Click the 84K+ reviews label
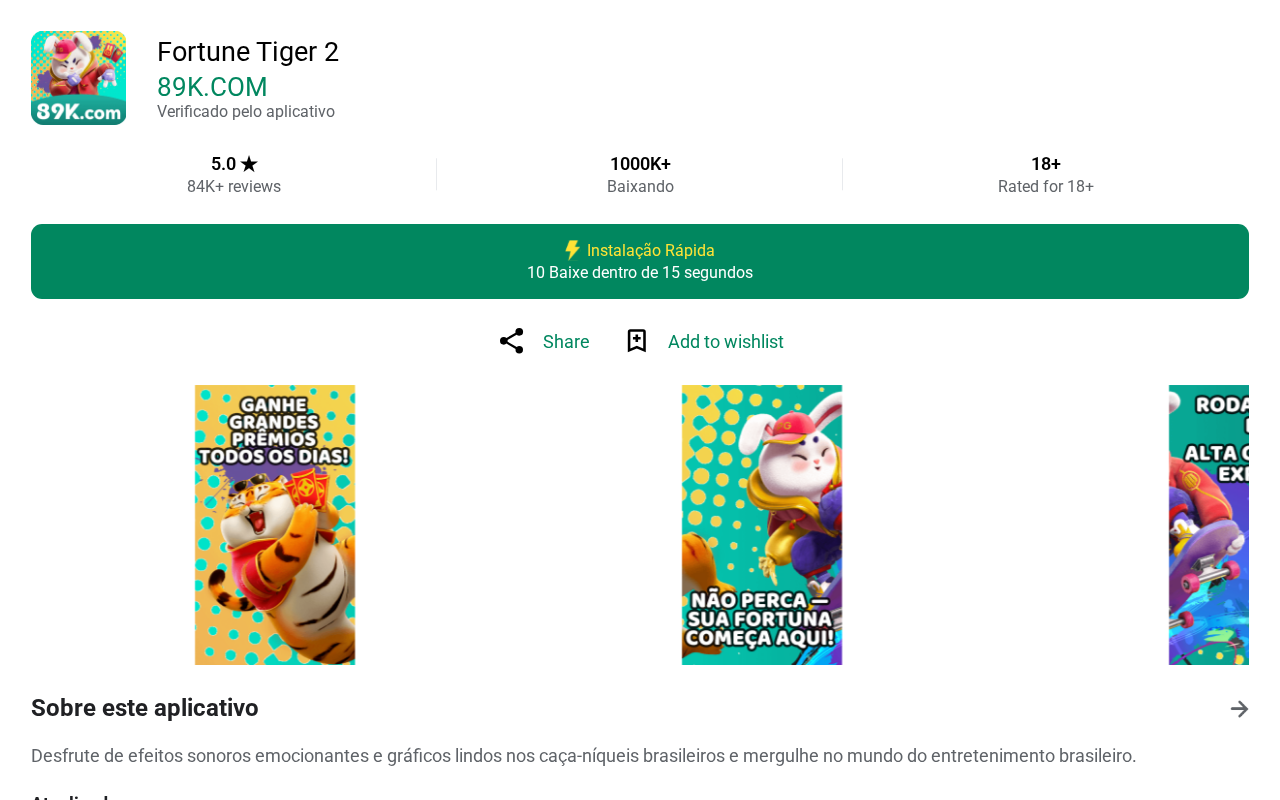Screen dimensions: 1280x800 [234, 187]
